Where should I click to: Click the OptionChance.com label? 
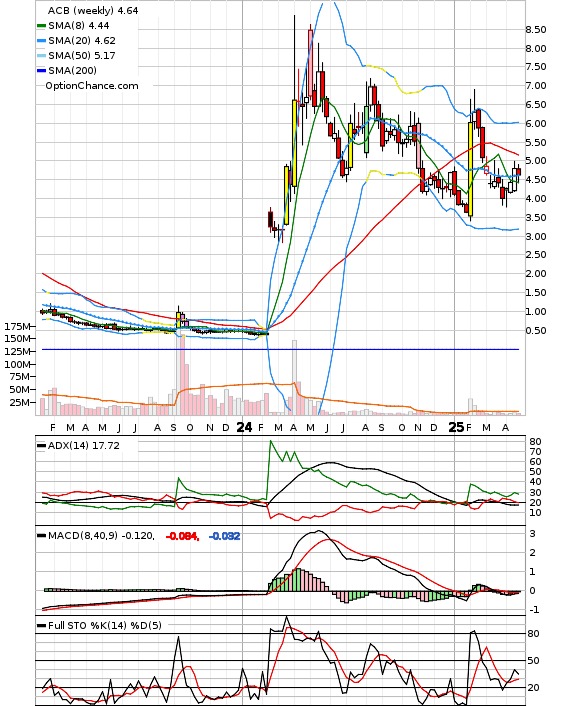pyautogui.click(x=92, y=86)
